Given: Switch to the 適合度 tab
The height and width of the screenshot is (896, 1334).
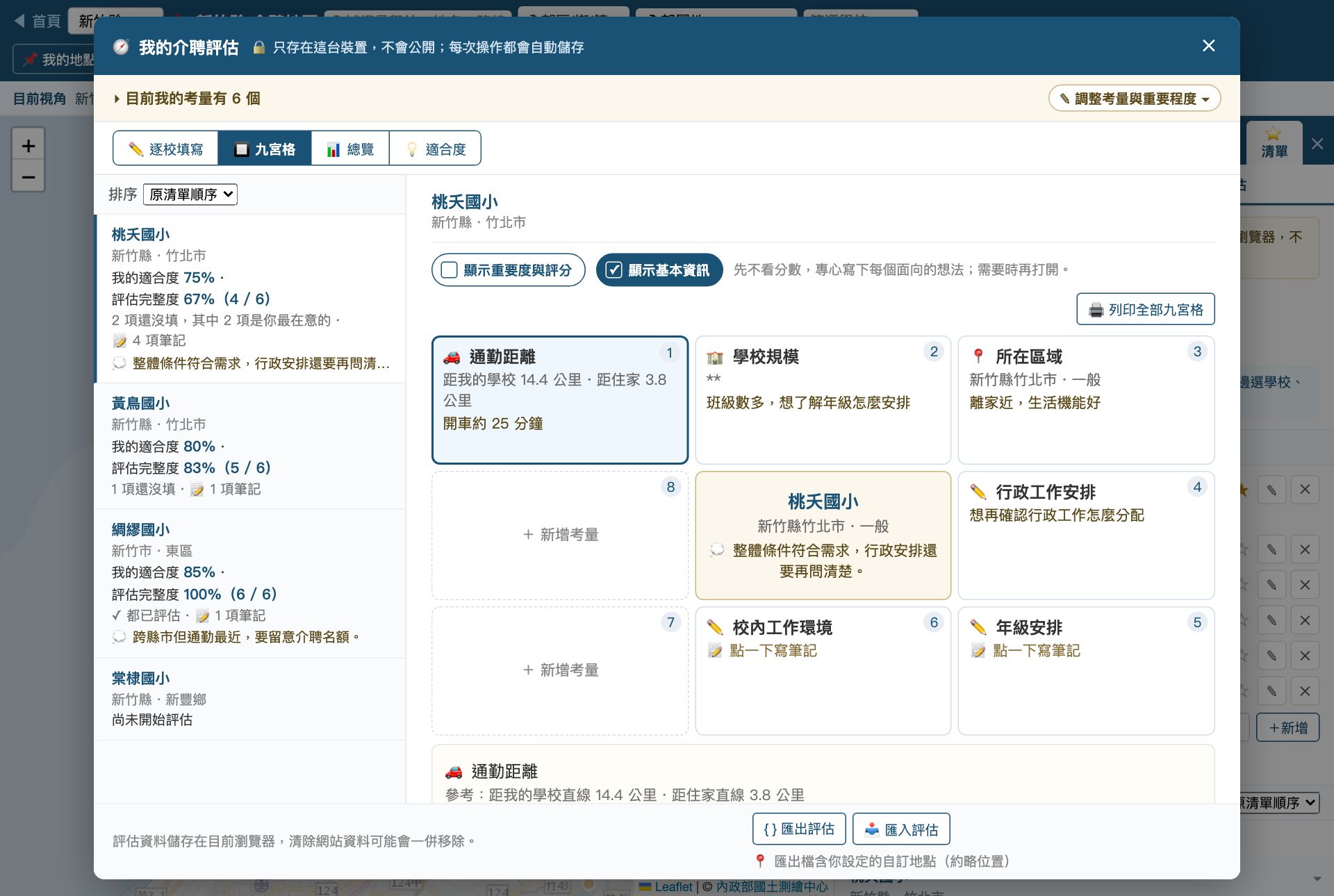Looking at the screenshot, I should point(435,149).
